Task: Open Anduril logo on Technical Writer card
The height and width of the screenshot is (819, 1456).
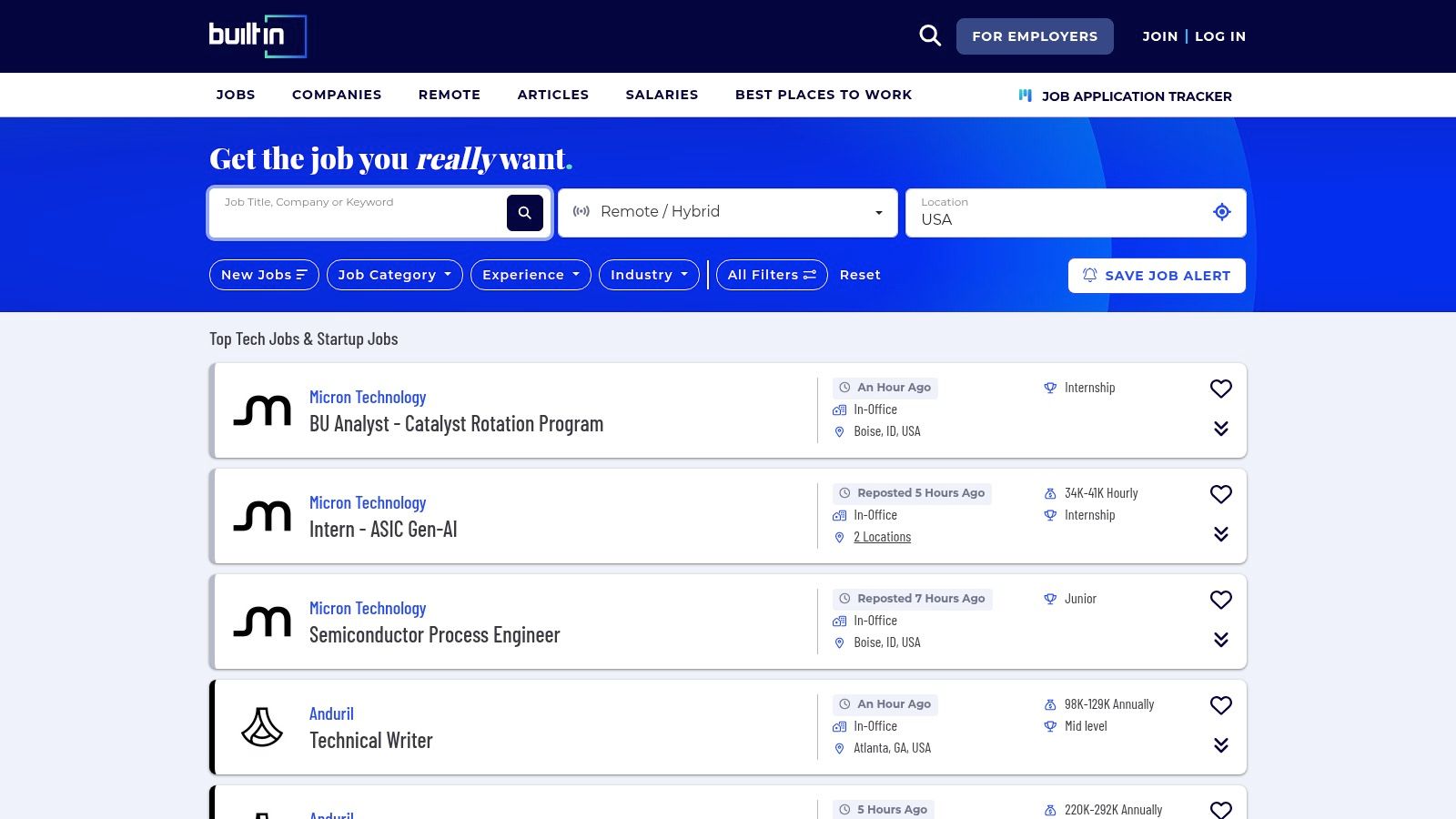Action: 262,727
